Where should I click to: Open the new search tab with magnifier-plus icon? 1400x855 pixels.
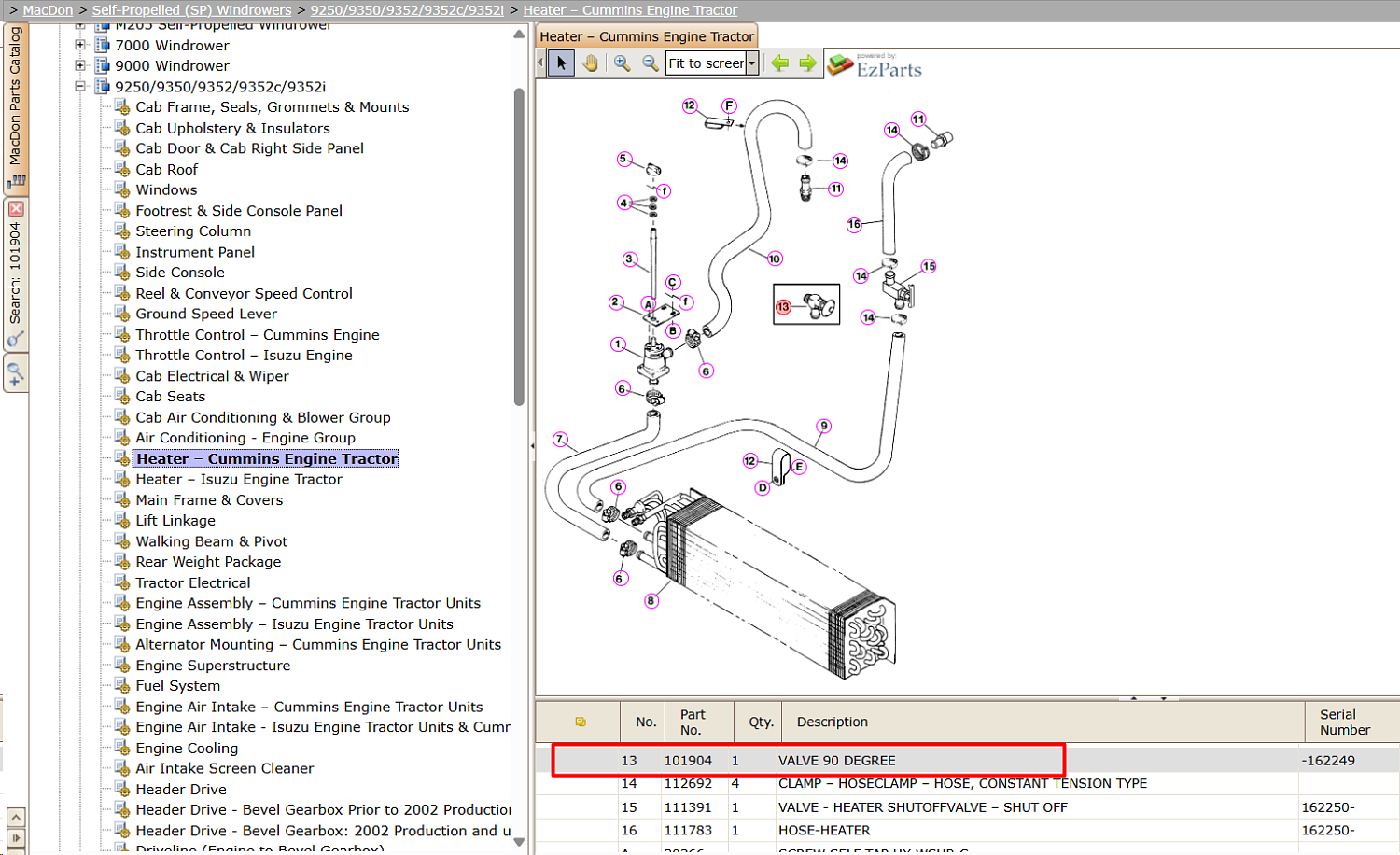[16, 374]
